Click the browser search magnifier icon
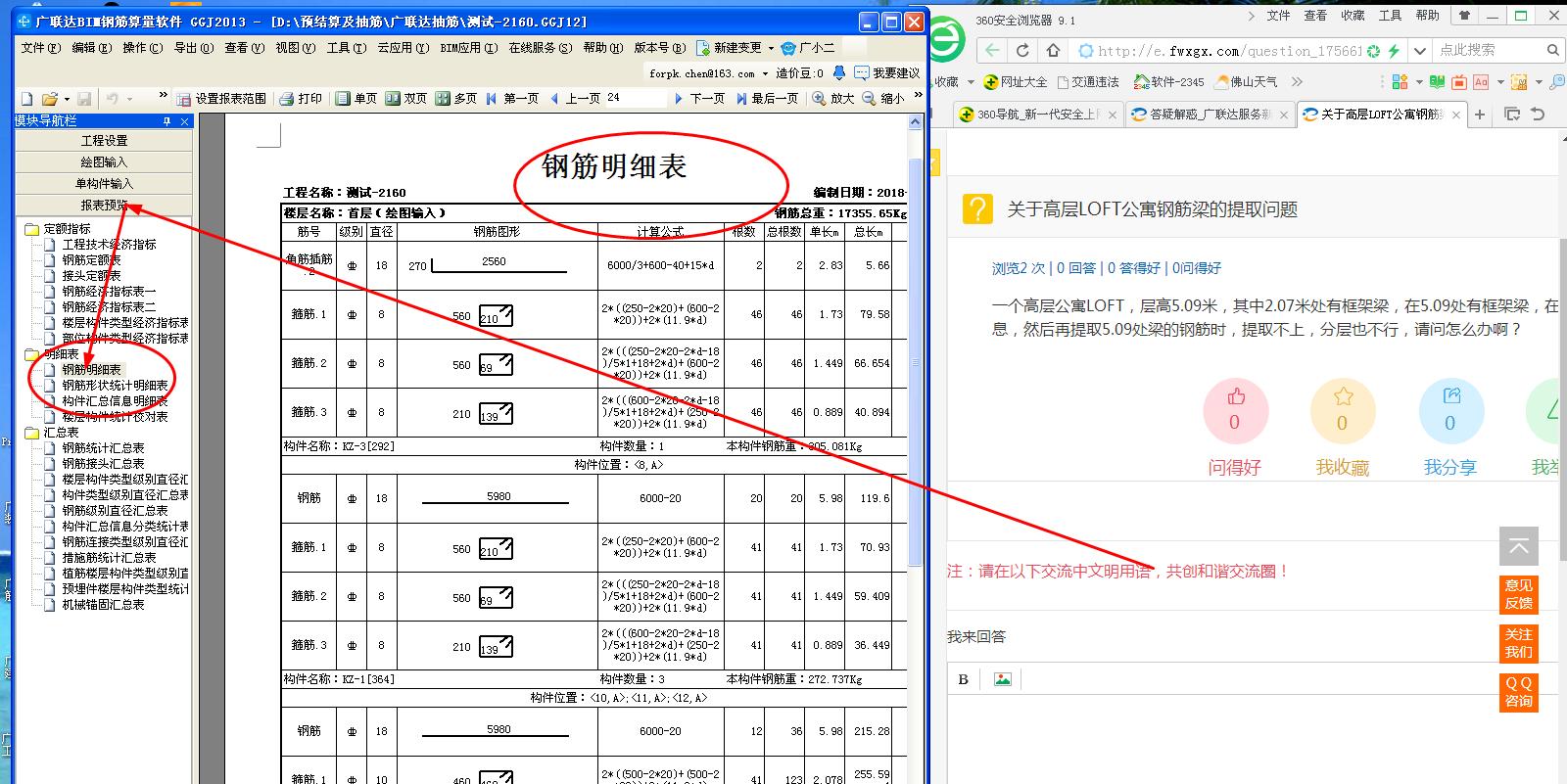The image size is (1567, 784). [1552, 50]
